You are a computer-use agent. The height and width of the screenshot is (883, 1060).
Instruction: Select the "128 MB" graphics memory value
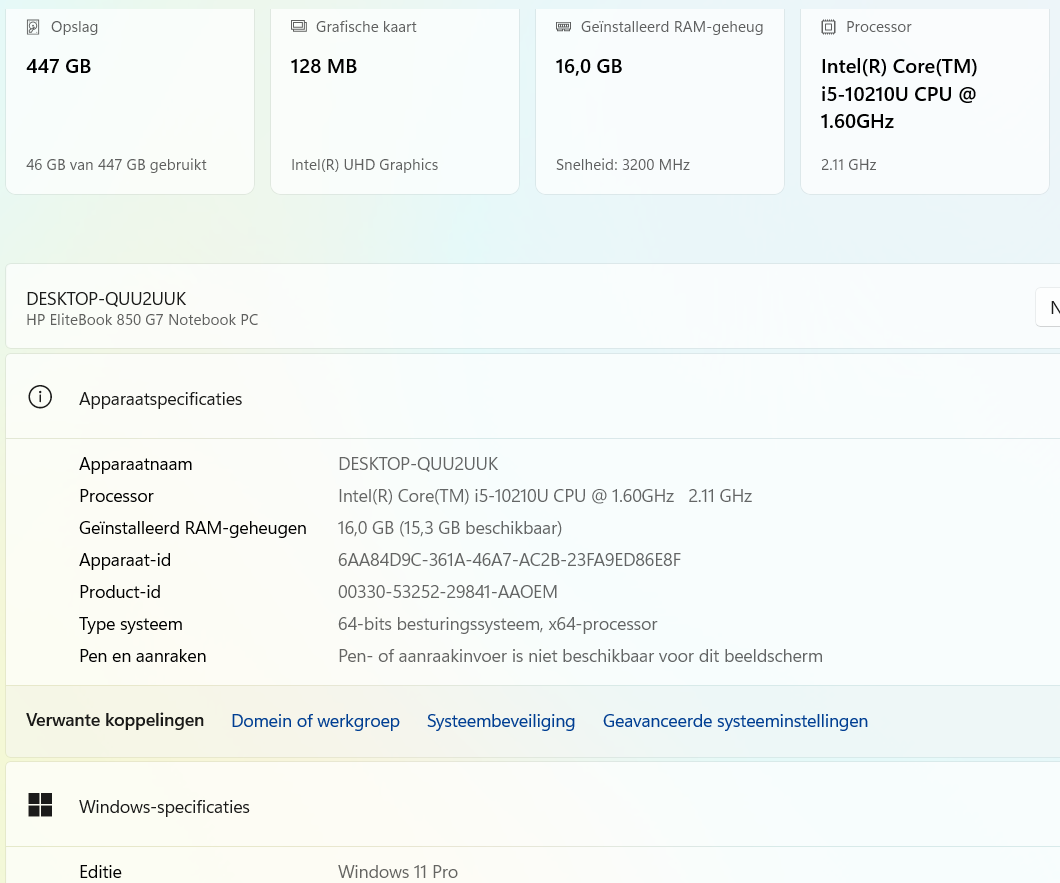324,66
